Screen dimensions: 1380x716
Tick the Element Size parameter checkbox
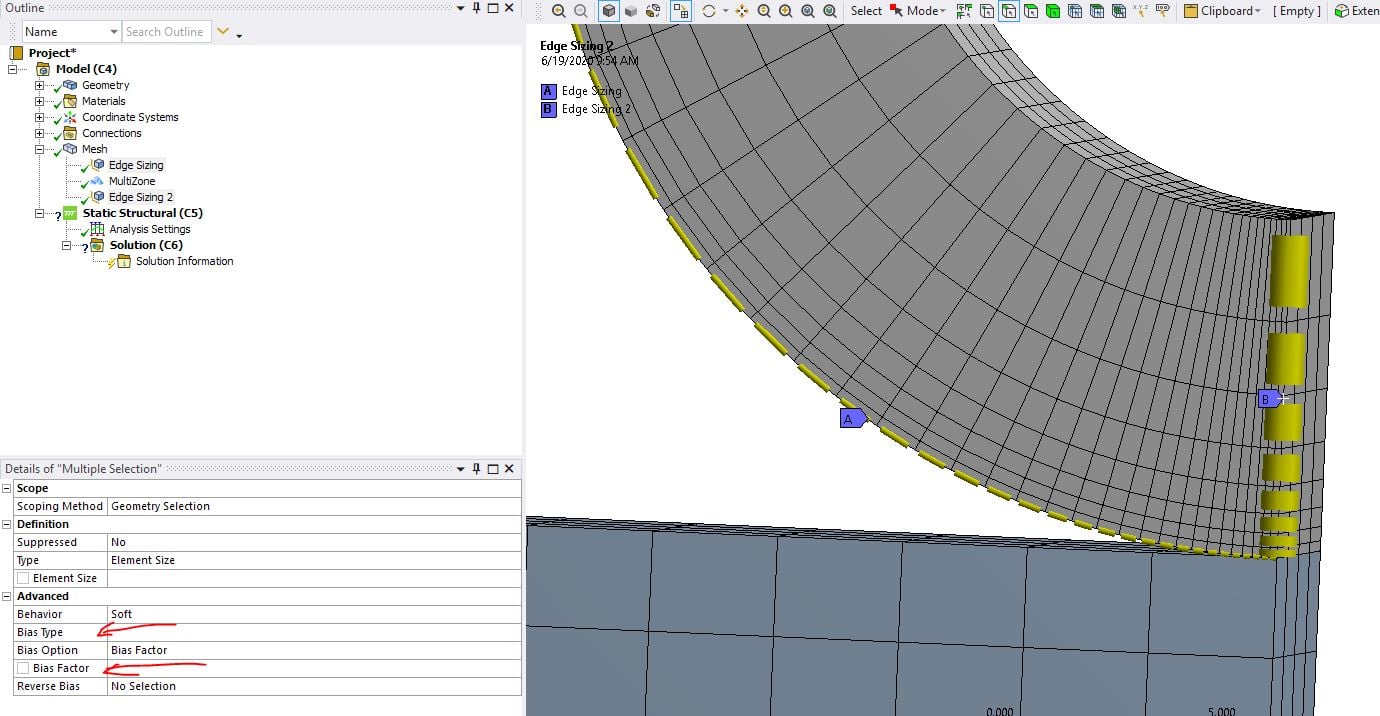[23, 578]
